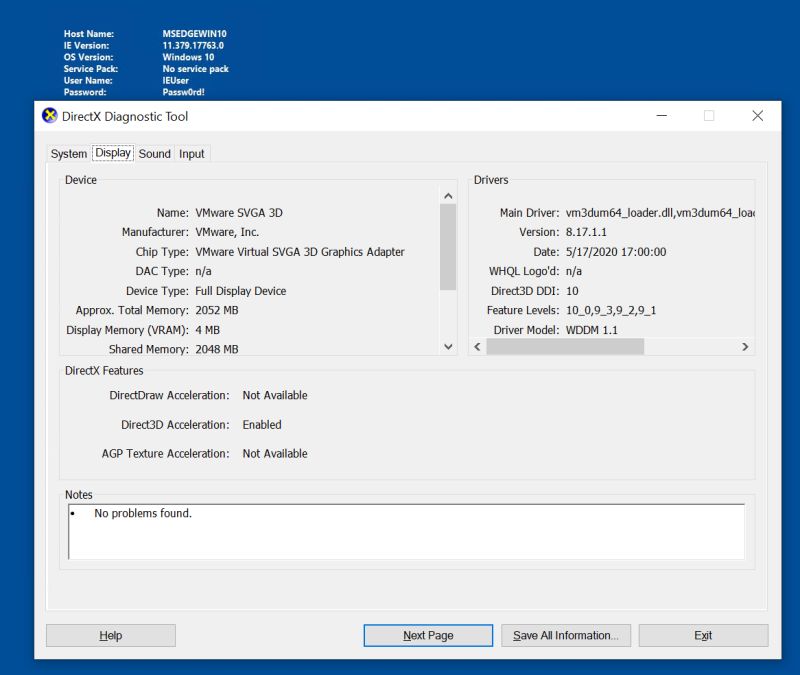
Task: Switch to the Sound tab
Action: click(x=154, y=153)
